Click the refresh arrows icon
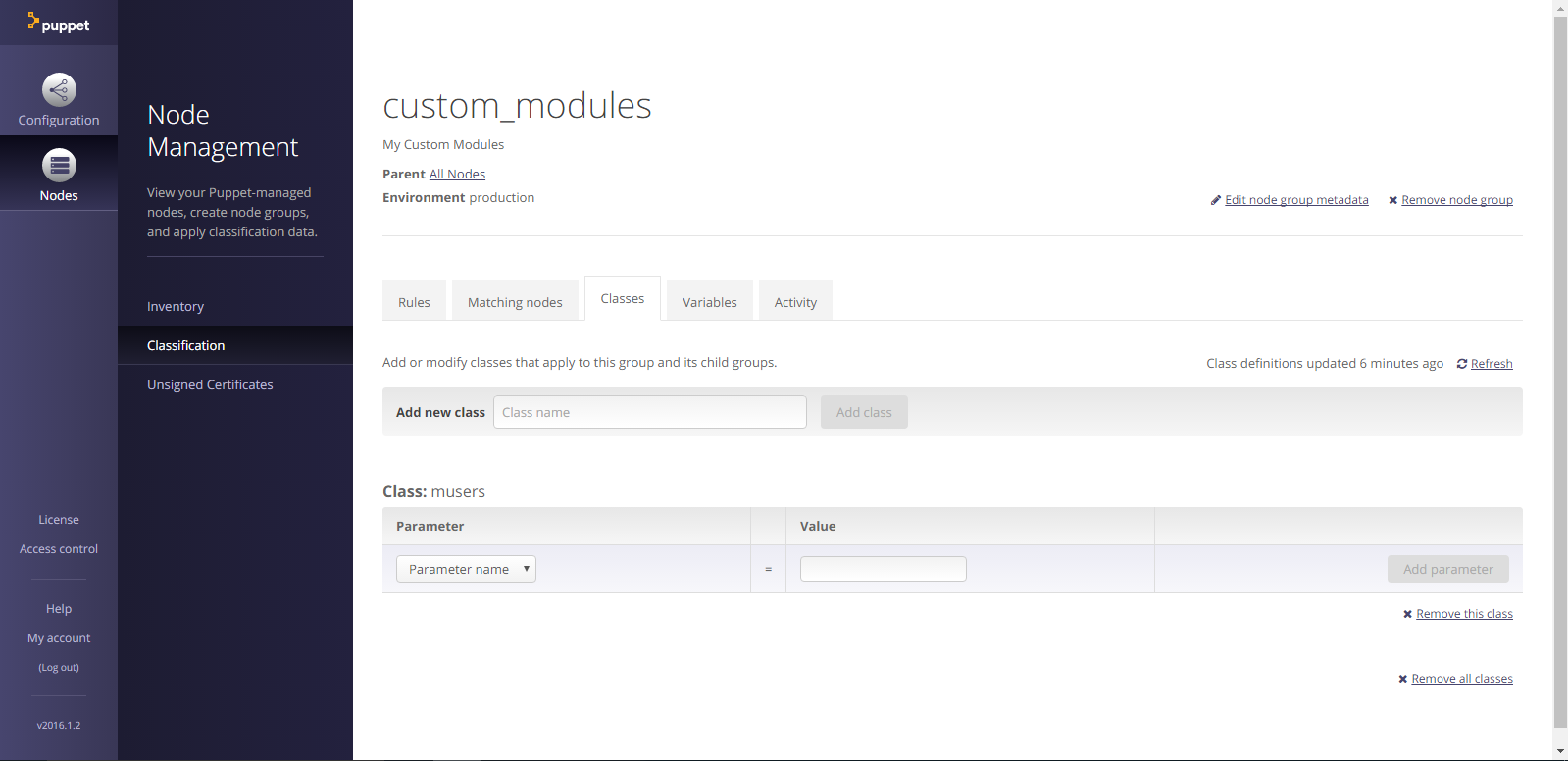Viewport: 1568px width, 761px height. point(1462,364)
